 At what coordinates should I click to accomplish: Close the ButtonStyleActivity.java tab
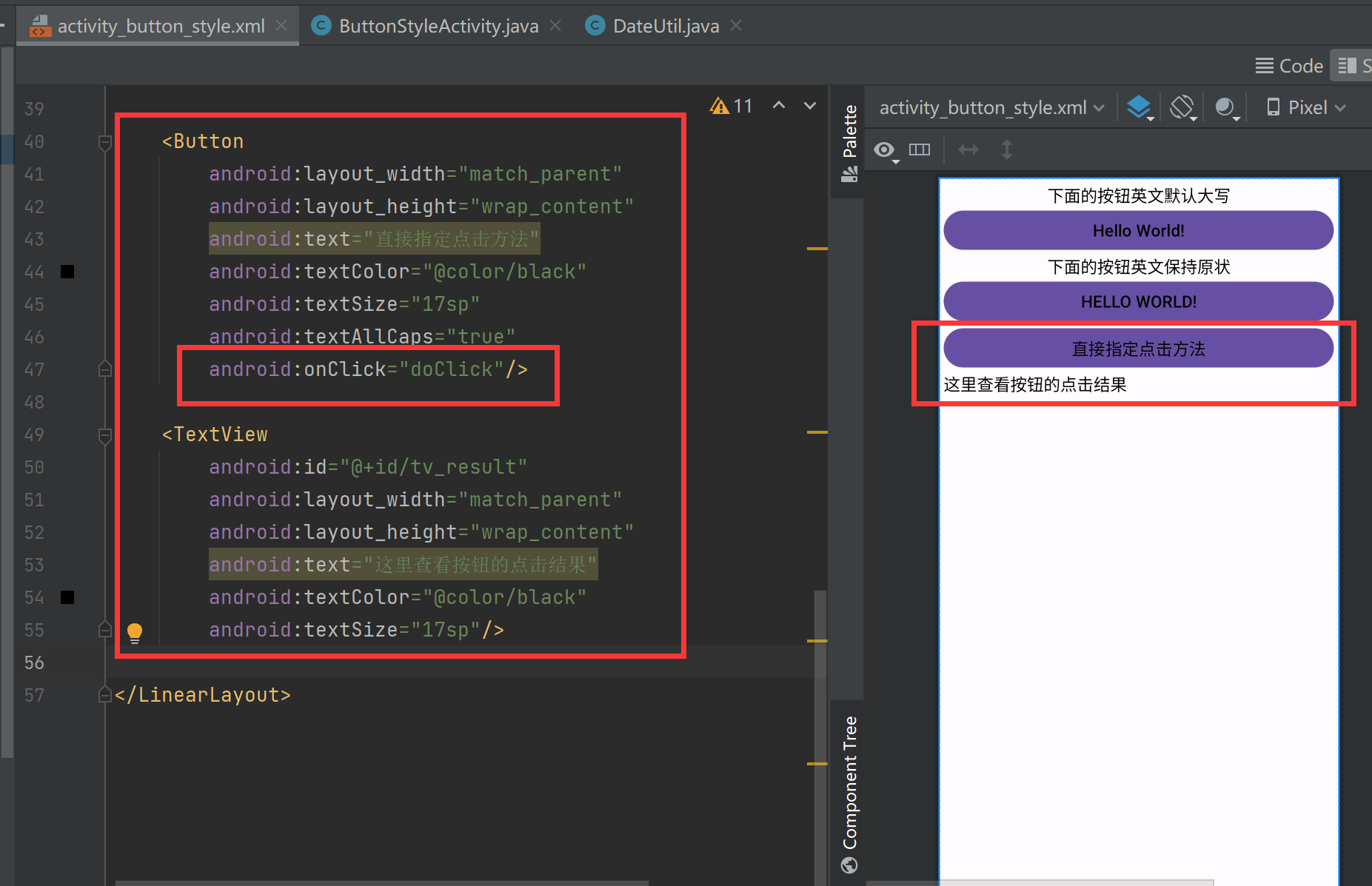pos(555,25)
